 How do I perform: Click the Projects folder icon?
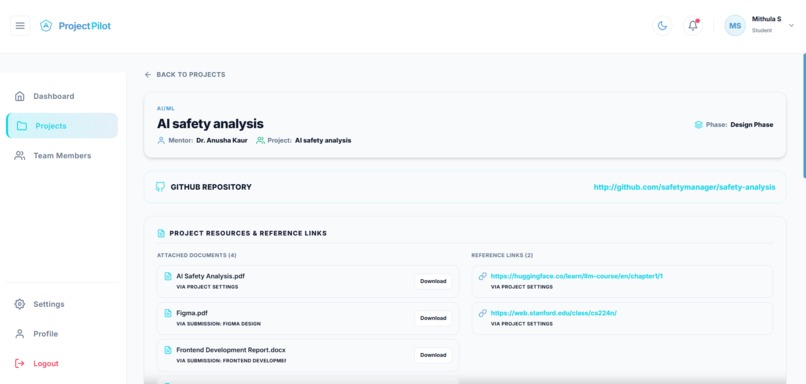coord(22,126)
